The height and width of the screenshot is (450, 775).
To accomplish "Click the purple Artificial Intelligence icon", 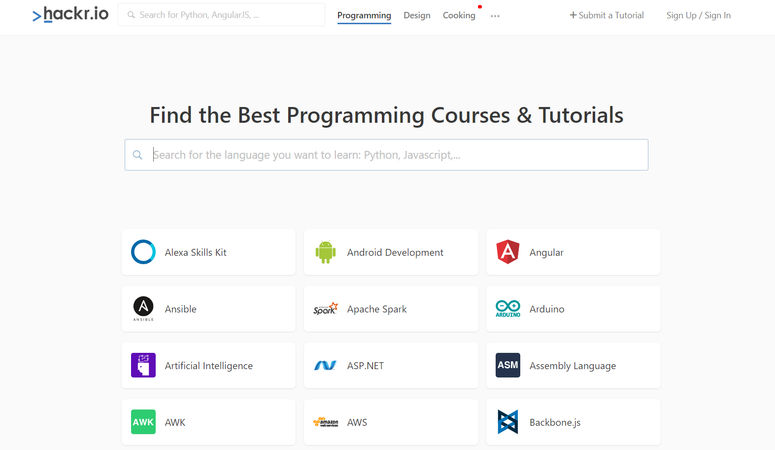I will pyautogui.click(x=143, y=366).
